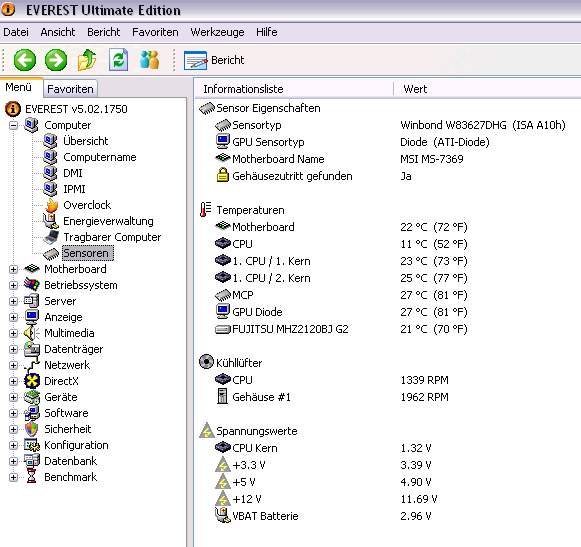Image resolution: width=581 pixels, height=547 pixels.
Task: Click the Temperaturen thermometer icon
Action: click(x=205, y=210)
